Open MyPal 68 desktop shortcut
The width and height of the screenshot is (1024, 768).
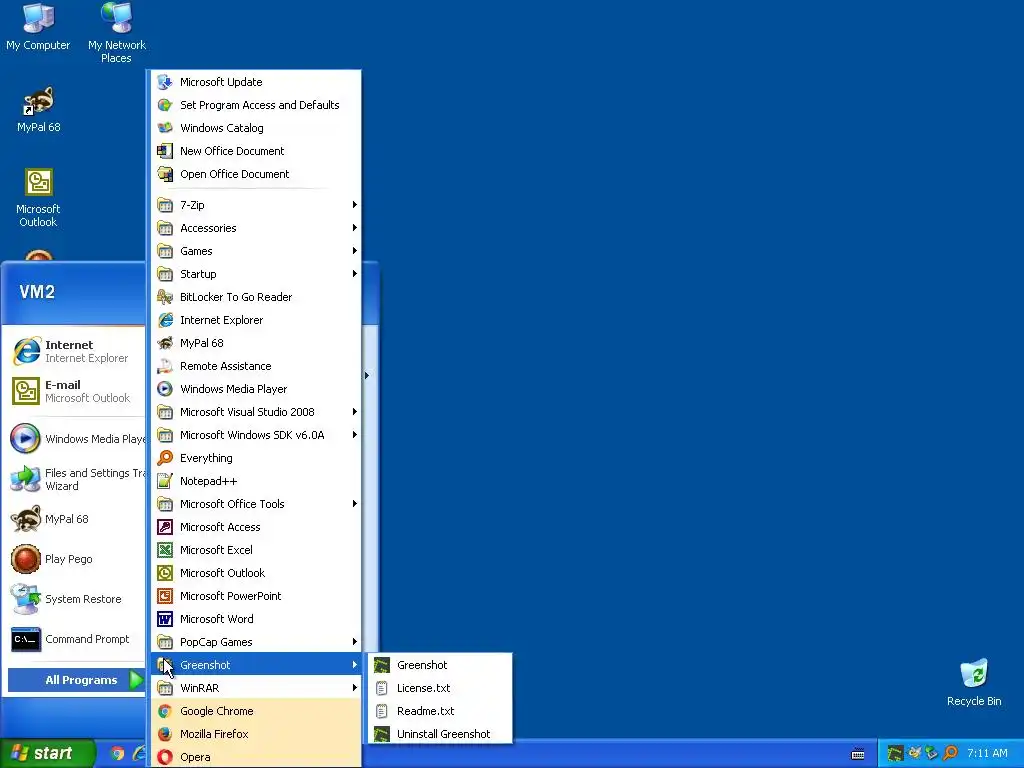(x=39, y=110)
